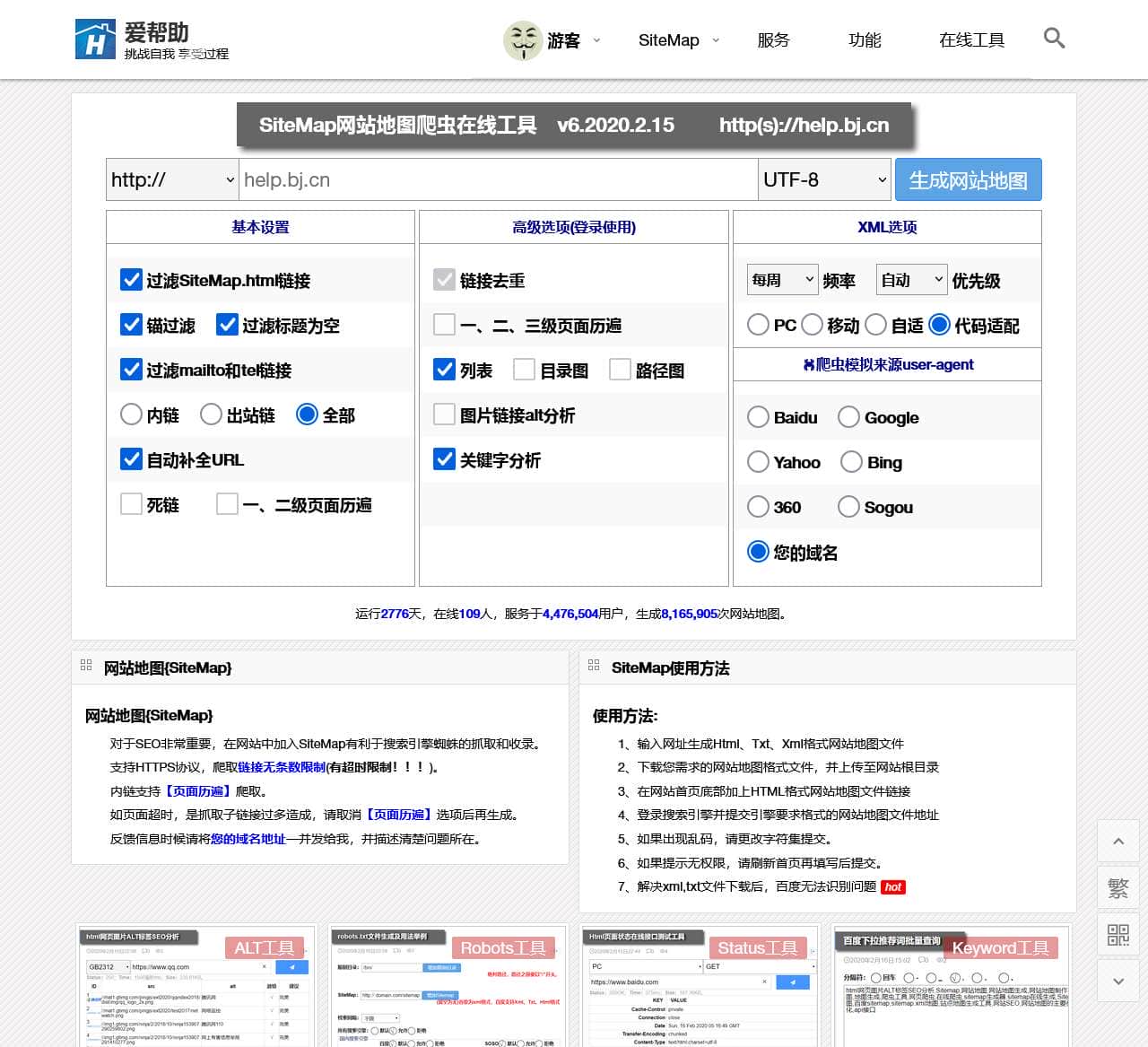Open the UTF-8 encoding dropdown
The height and width of the screenshot is (1047, 1148).
(824, 179)
